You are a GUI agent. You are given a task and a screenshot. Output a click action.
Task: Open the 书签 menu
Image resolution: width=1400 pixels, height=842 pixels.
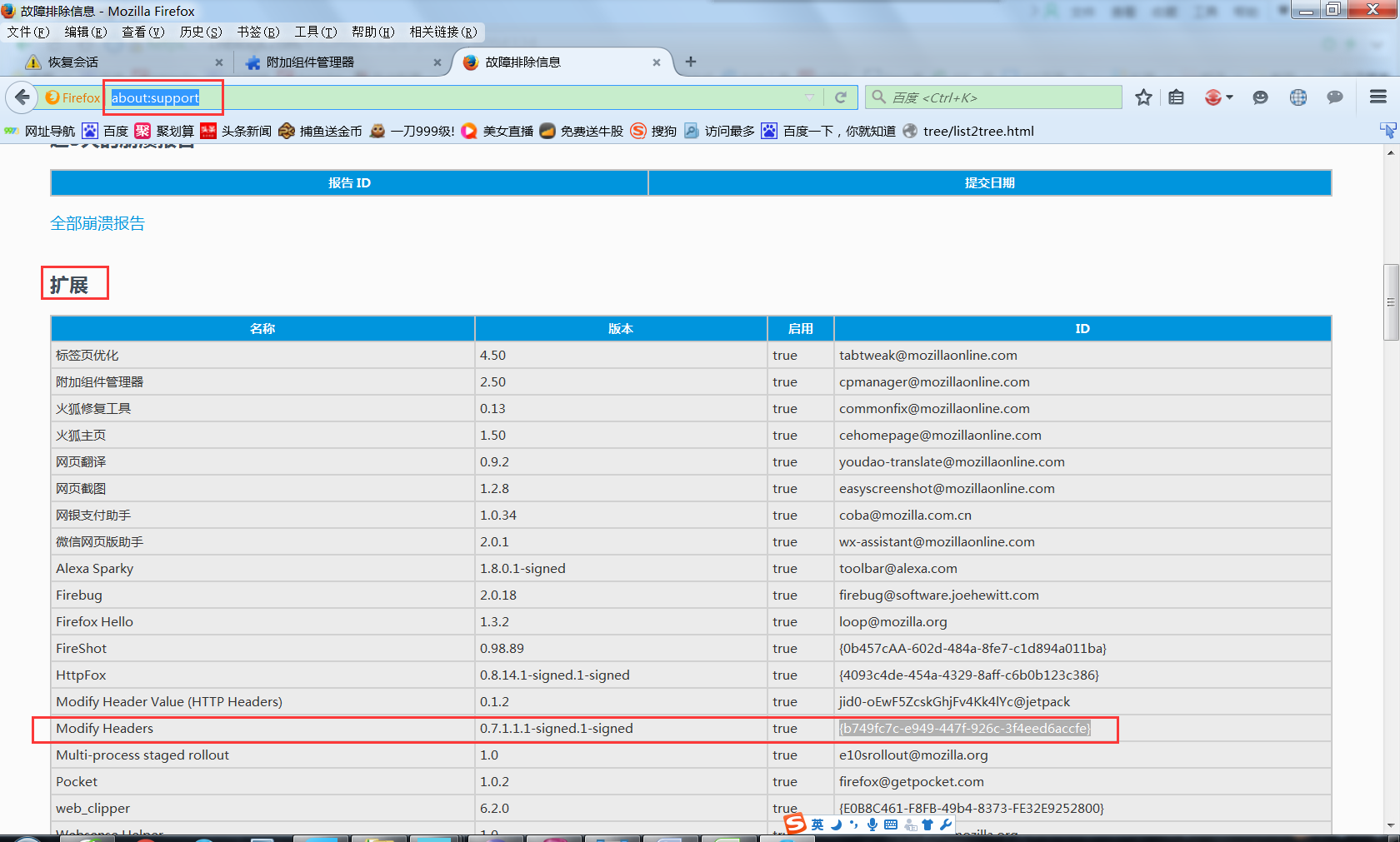click(258, 32)
